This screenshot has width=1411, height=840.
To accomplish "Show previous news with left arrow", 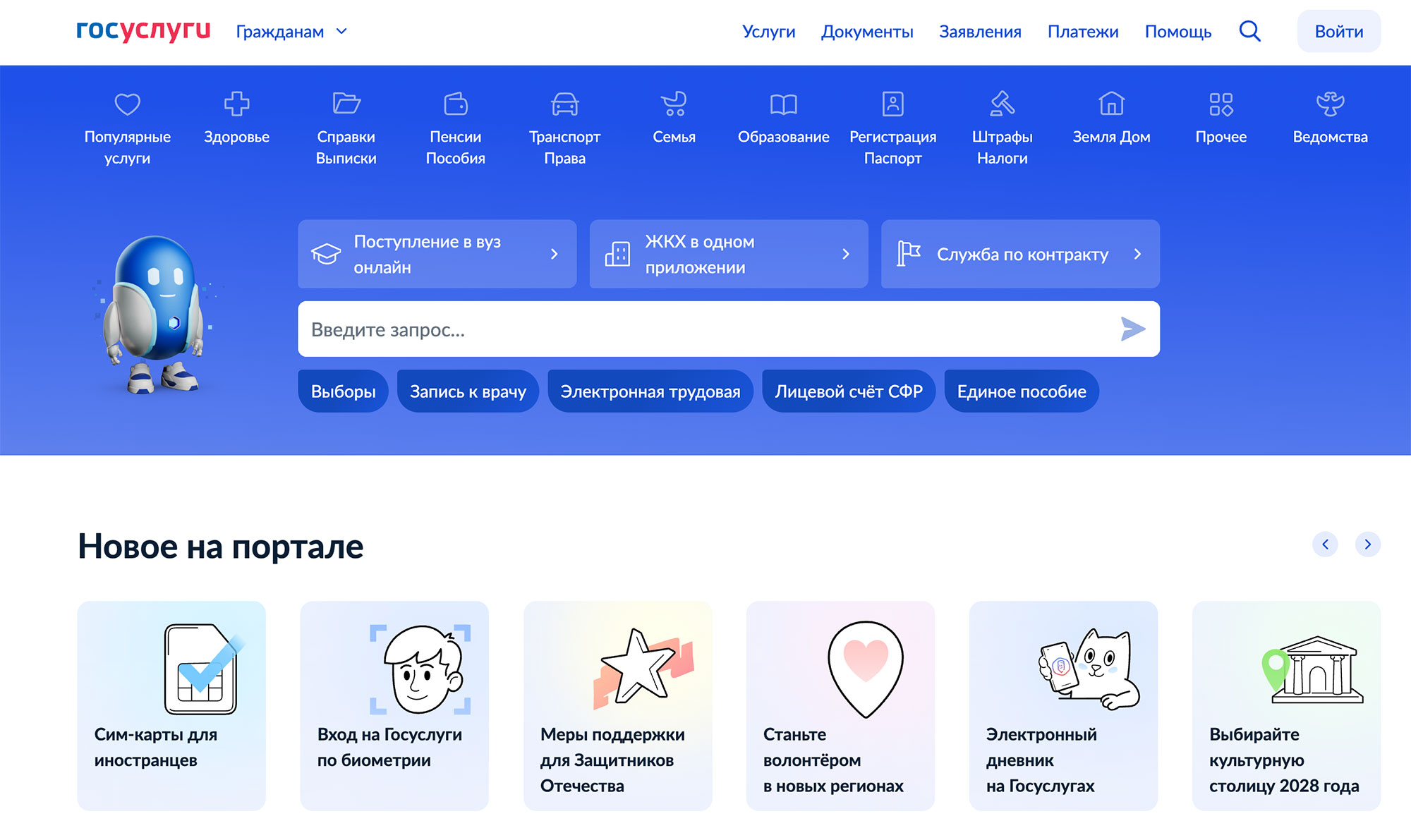I will click(1325, 544).
